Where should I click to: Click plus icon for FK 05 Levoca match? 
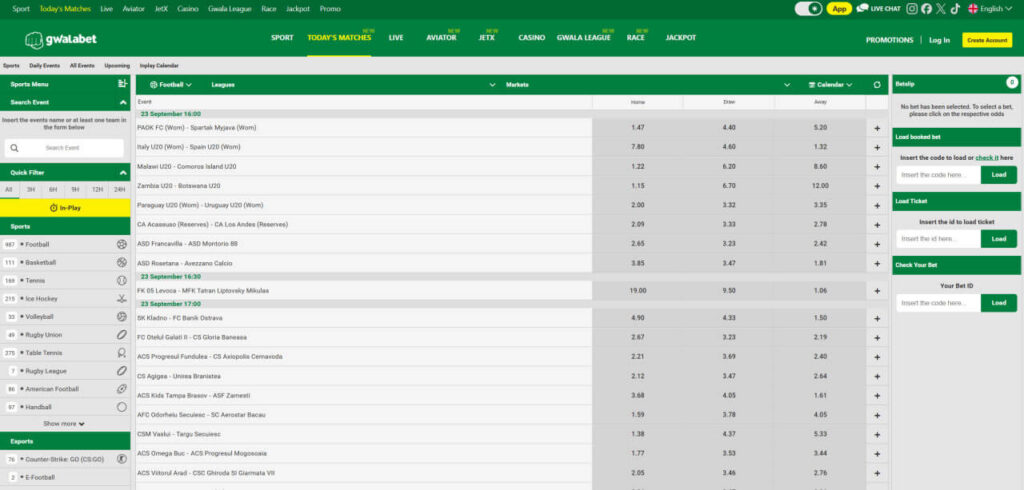[877, 291]
